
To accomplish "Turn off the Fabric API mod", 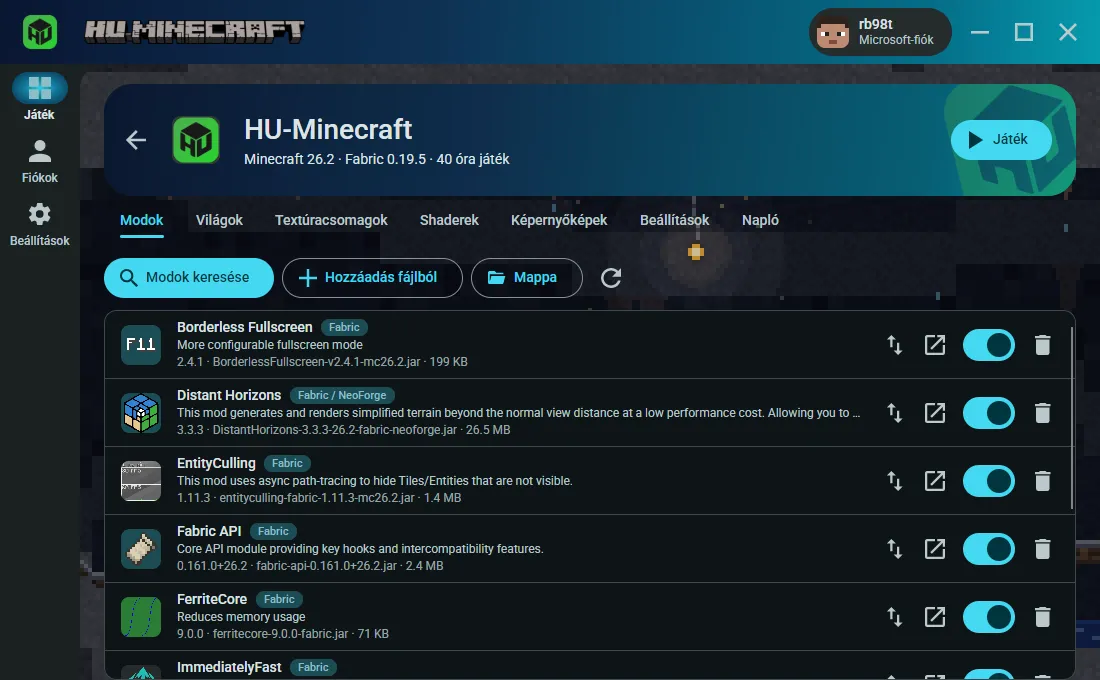I will [x=988, y=549].
